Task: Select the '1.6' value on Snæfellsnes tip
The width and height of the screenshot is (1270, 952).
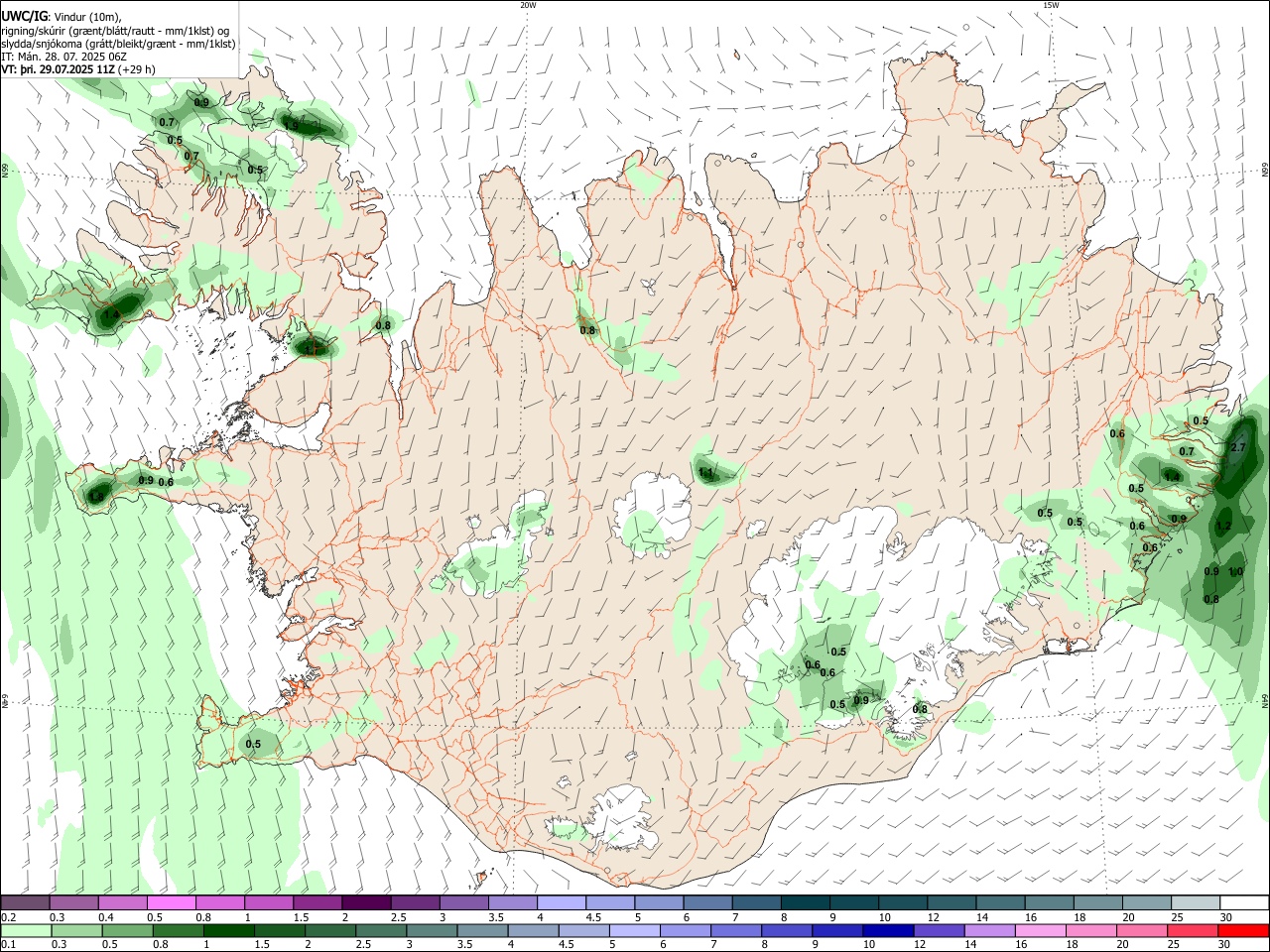Action: (96, 497)
